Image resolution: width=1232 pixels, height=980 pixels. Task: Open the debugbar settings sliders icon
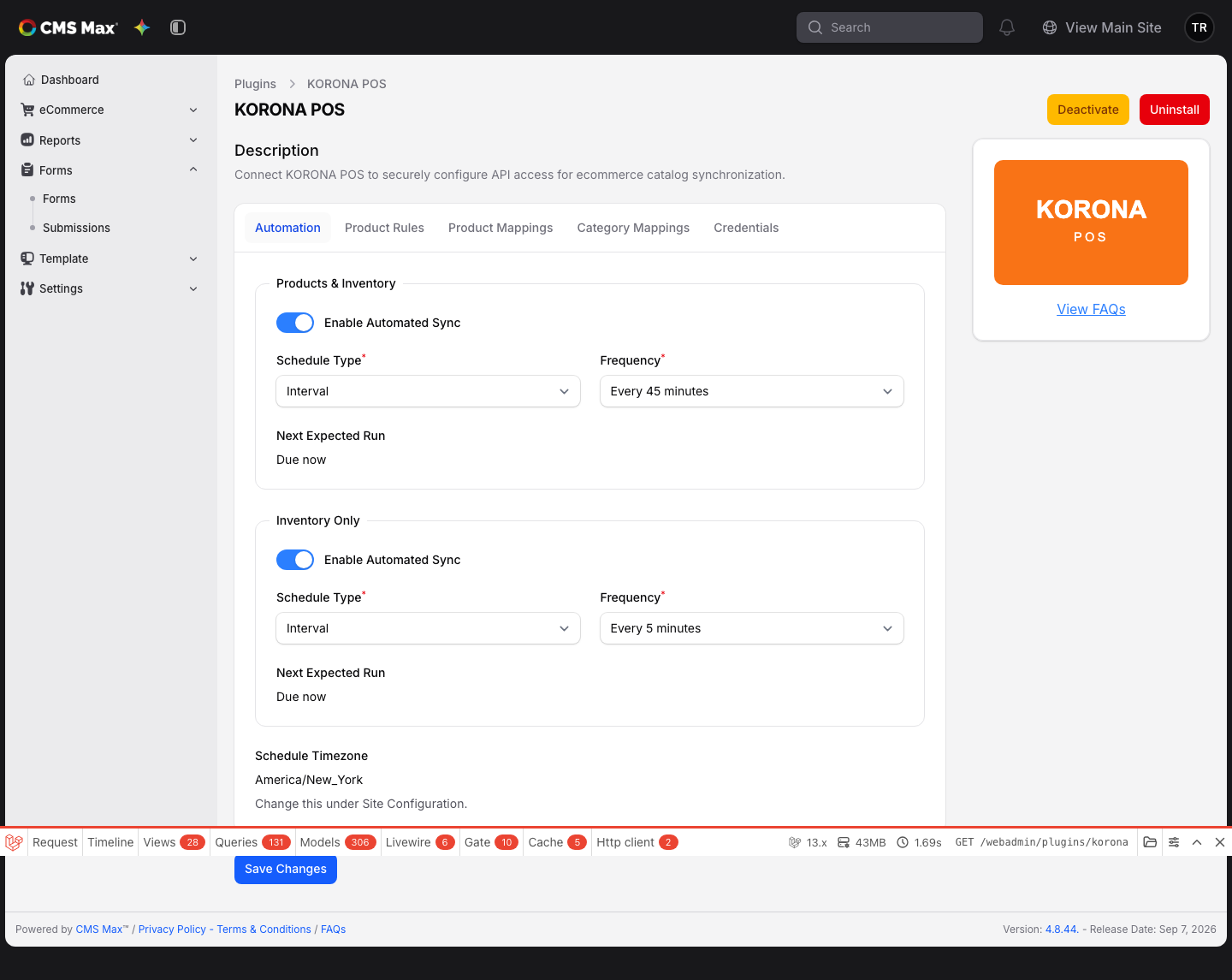pos(1174,842)
